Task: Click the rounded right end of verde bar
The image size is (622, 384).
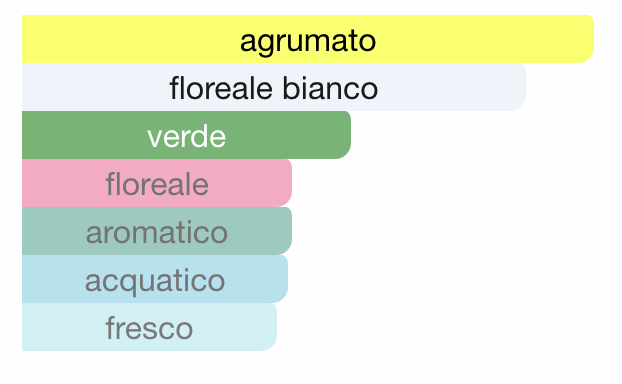Action: pos(344,135)
